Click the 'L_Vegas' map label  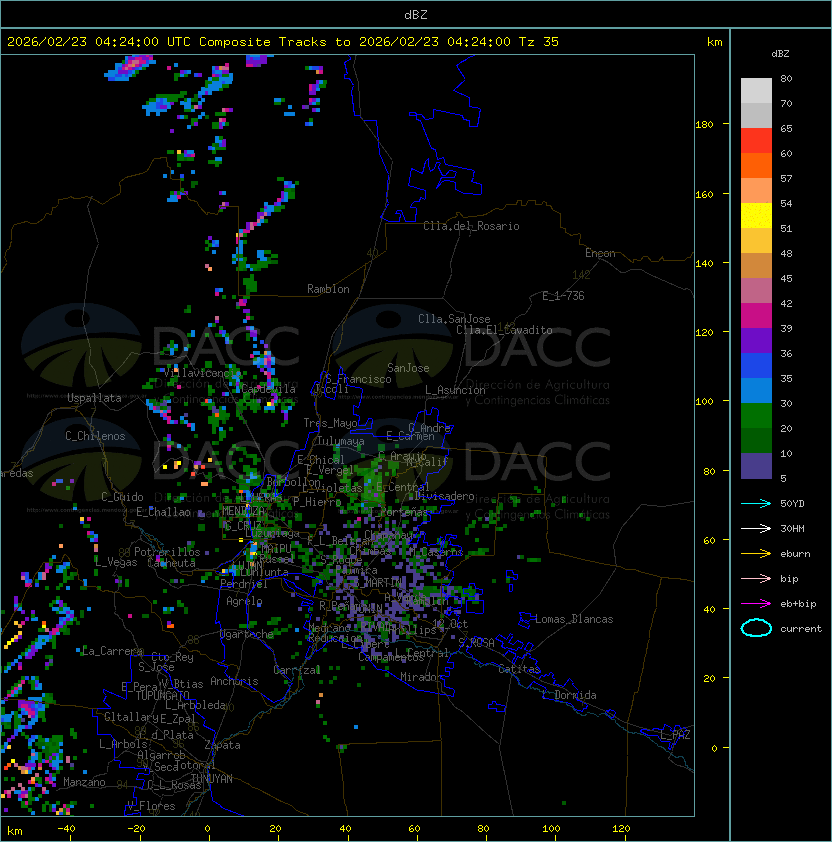116,562
